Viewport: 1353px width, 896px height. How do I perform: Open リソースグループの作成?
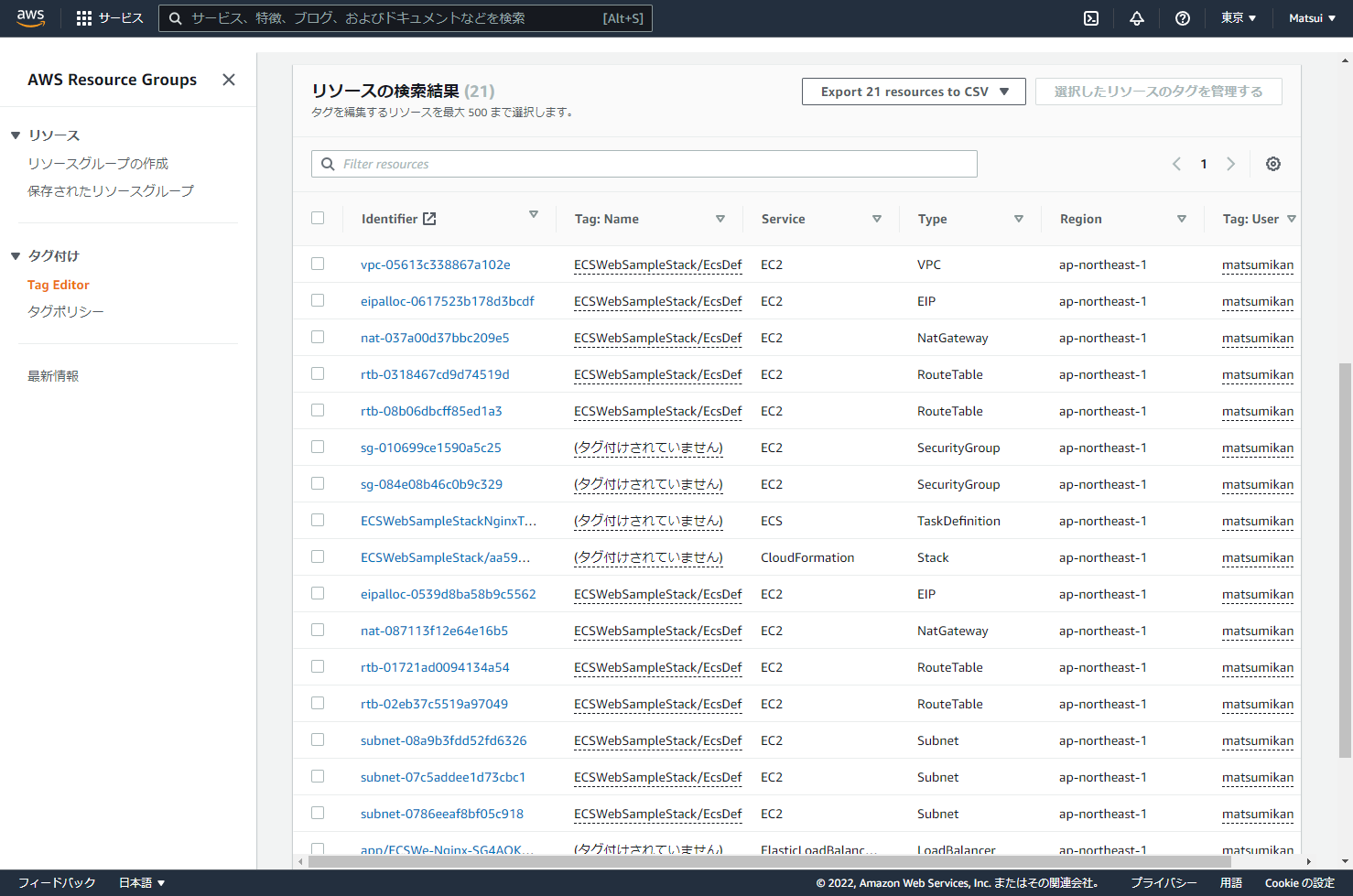pos(98,164)
